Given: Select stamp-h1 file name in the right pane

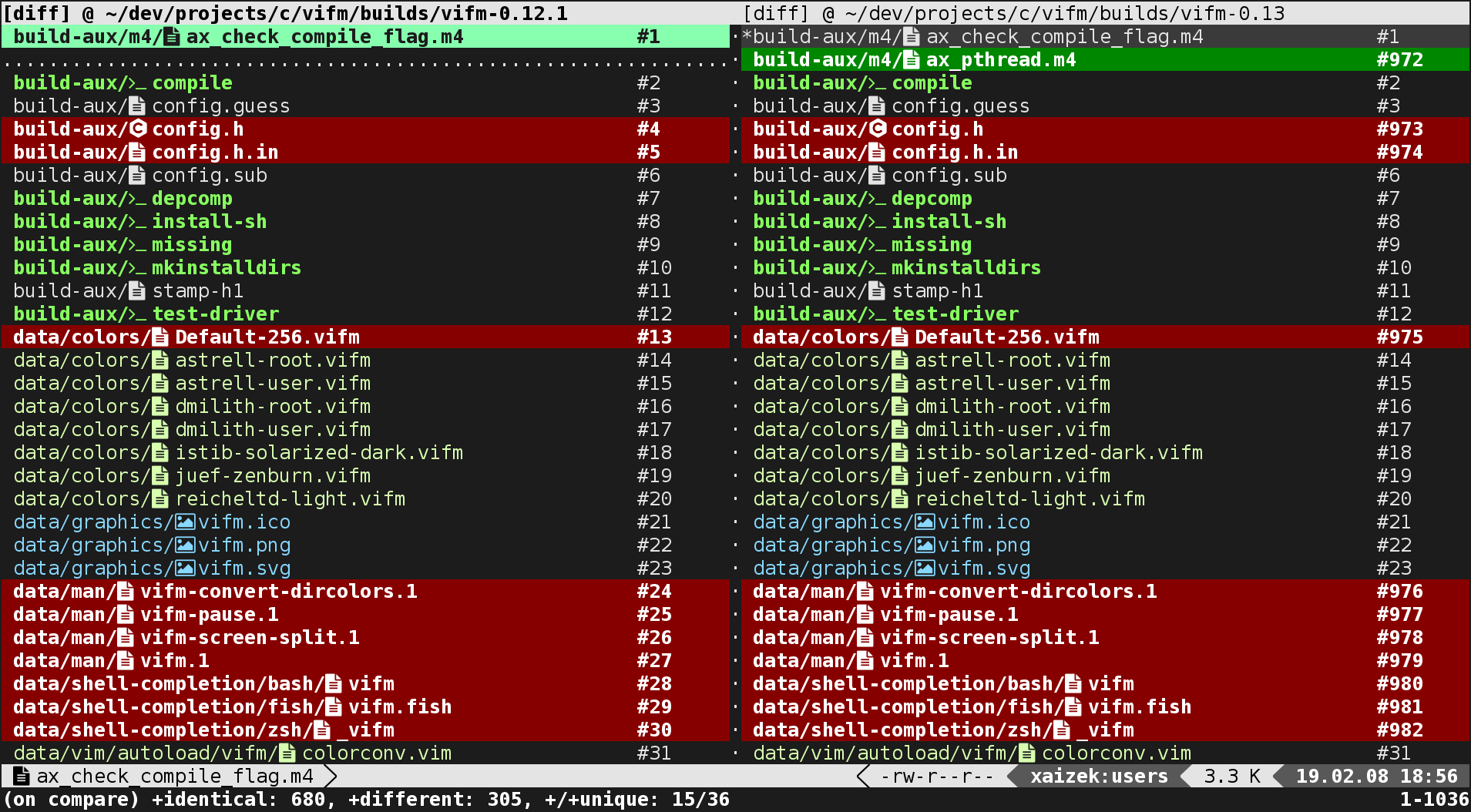Looking at the screenshot, I should 938,291.
